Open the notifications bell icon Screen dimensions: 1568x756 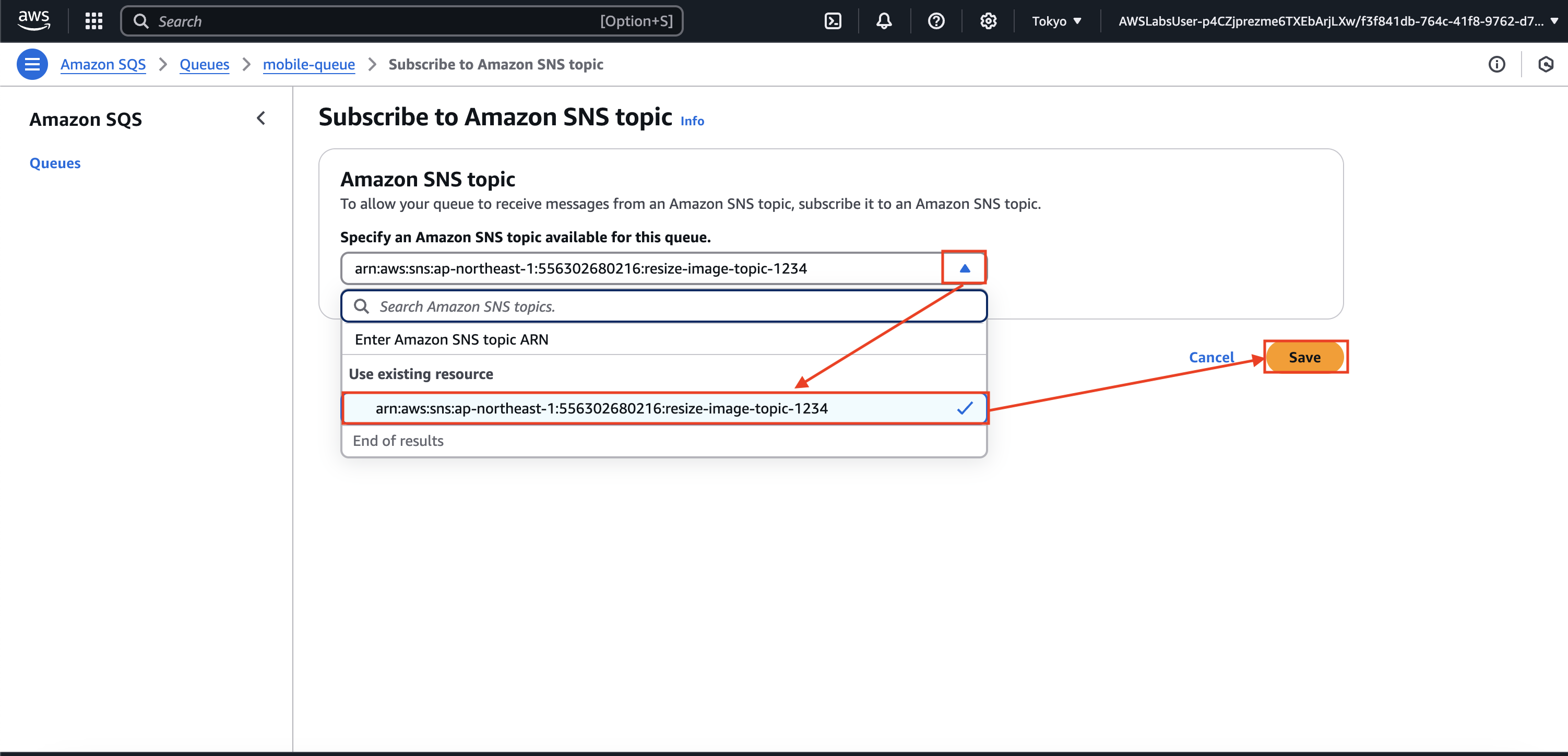pos(884,21)
